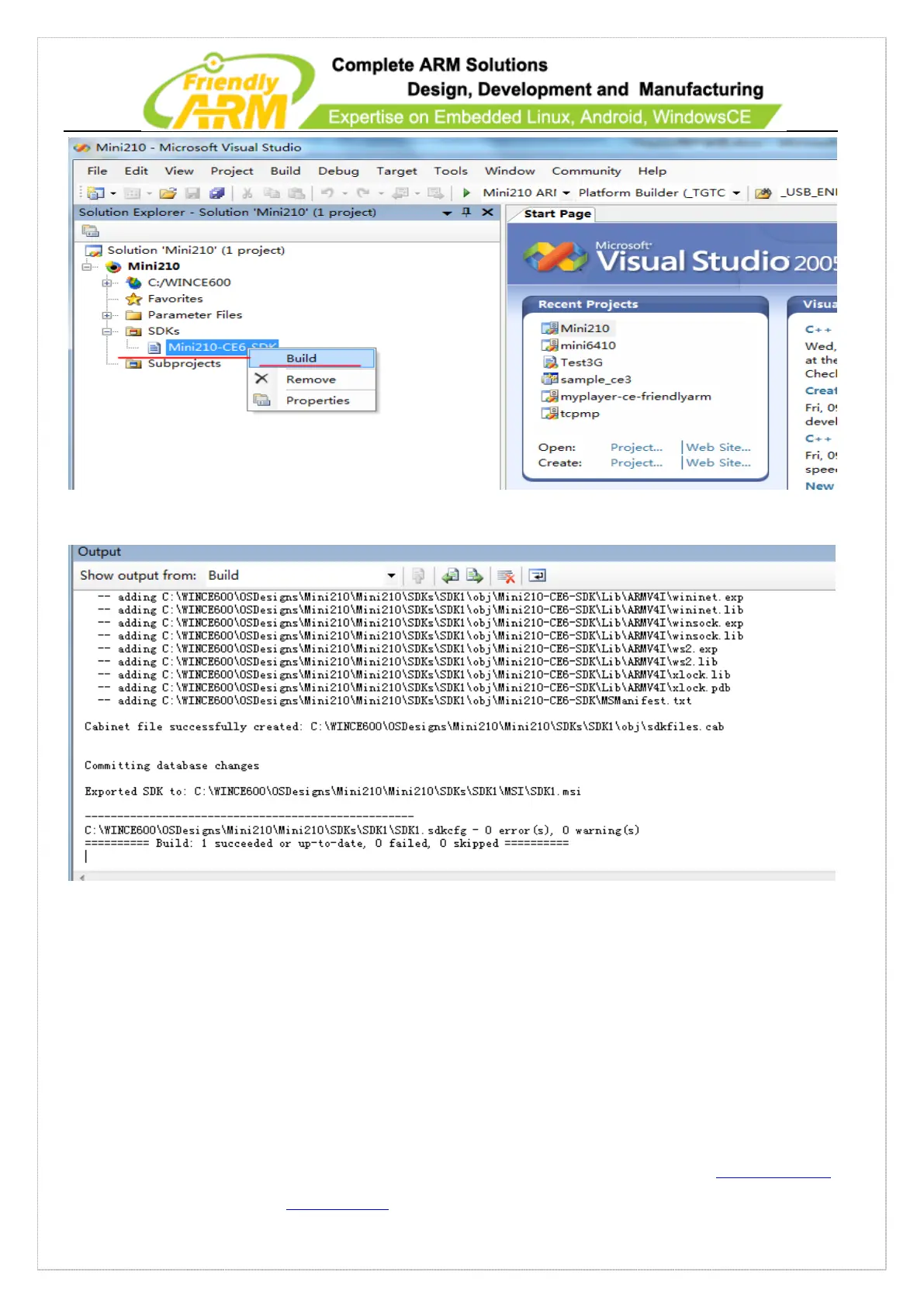Open the View menu
The width and height of the screenshot is (924, 1307).
(179, 171)
